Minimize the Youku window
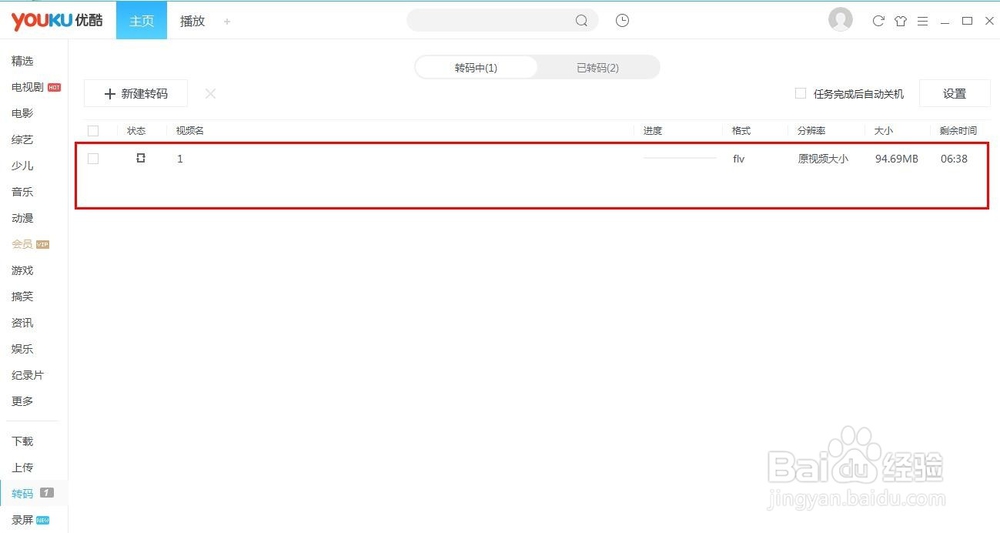 point(945,22)
